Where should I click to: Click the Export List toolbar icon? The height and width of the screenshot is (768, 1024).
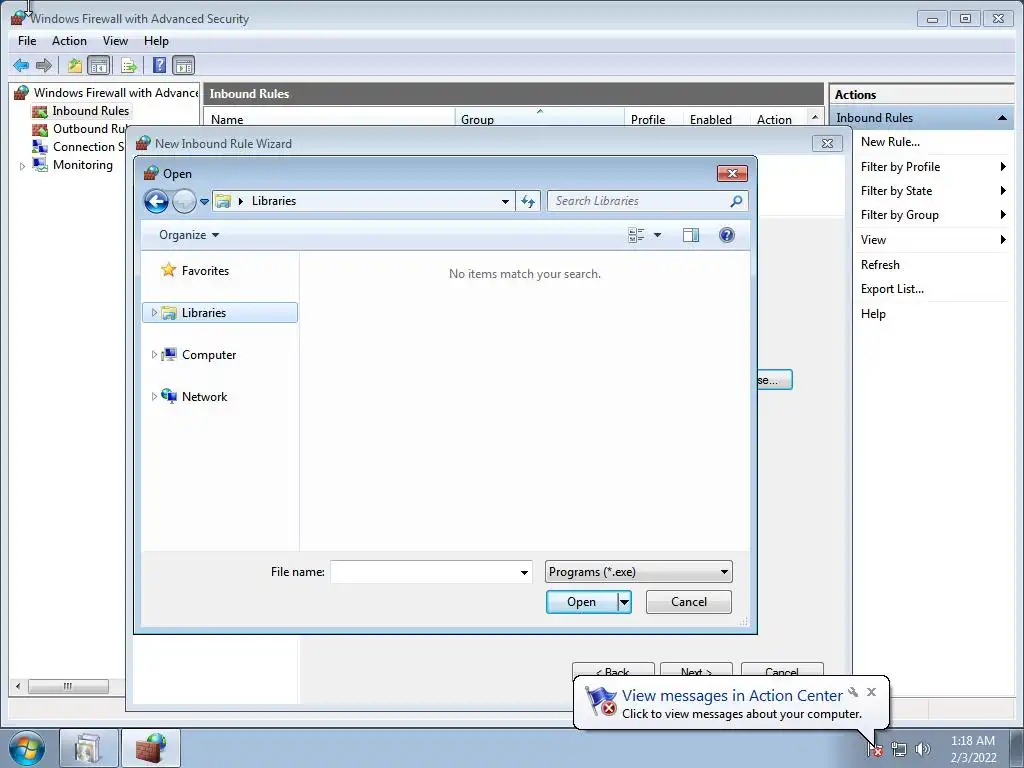pos(129,65)
